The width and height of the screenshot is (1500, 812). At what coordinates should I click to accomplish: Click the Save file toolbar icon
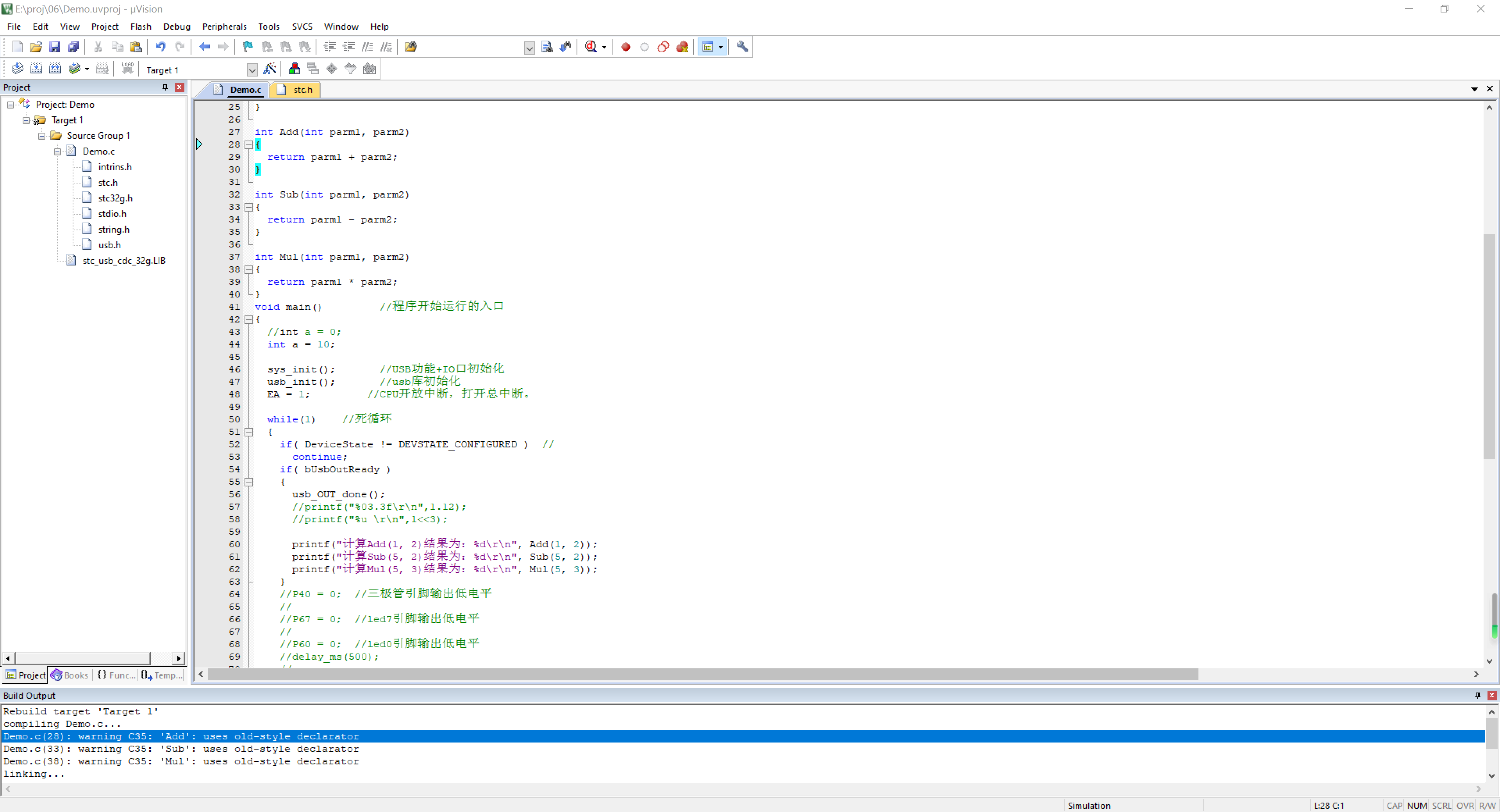click(x=55, y=46)
